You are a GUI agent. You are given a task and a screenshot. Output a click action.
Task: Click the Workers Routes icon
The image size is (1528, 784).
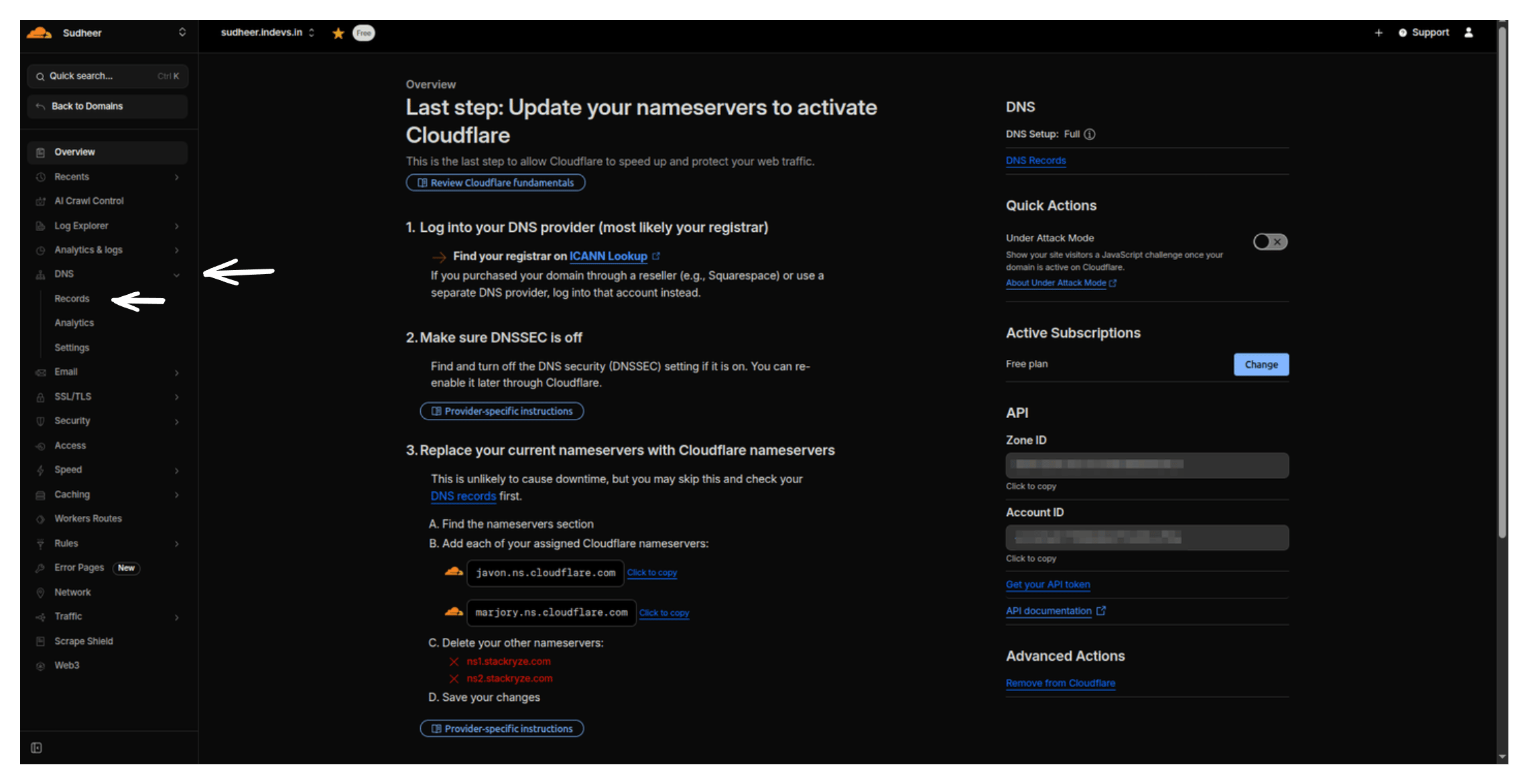(x=40, y=519)
